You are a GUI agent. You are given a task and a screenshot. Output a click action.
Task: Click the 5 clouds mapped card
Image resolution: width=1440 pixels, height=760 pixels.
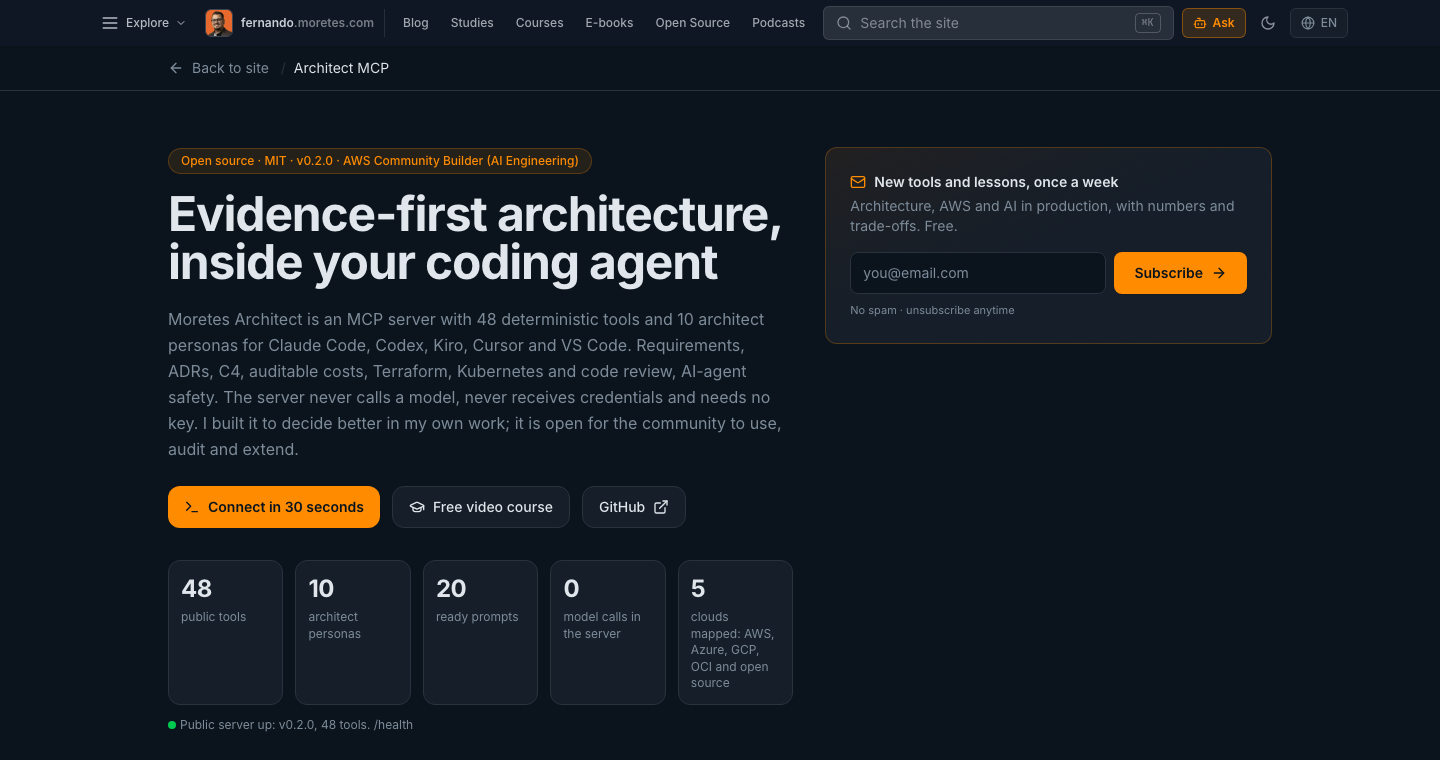pyautogui.click(x=735, y=633)
